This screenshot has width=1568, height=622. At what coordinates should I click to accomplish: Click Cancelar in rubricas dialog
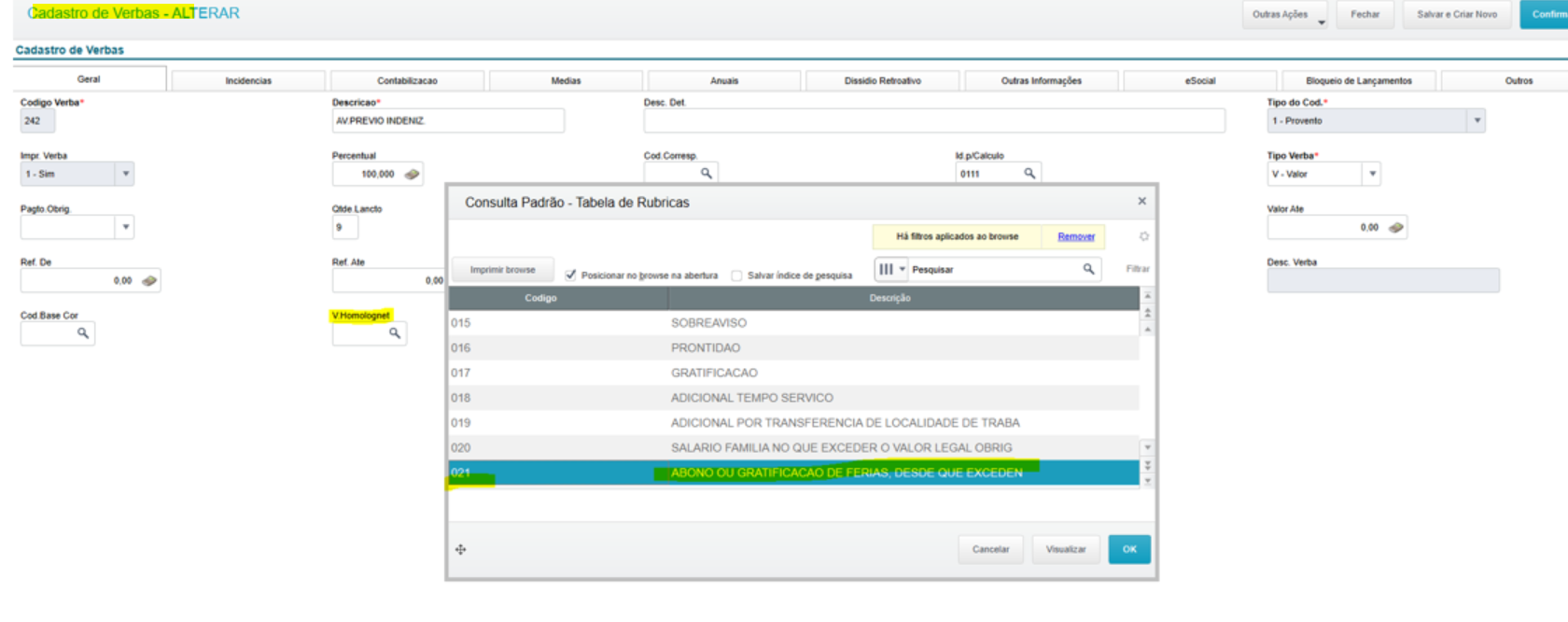pos(990,549)
